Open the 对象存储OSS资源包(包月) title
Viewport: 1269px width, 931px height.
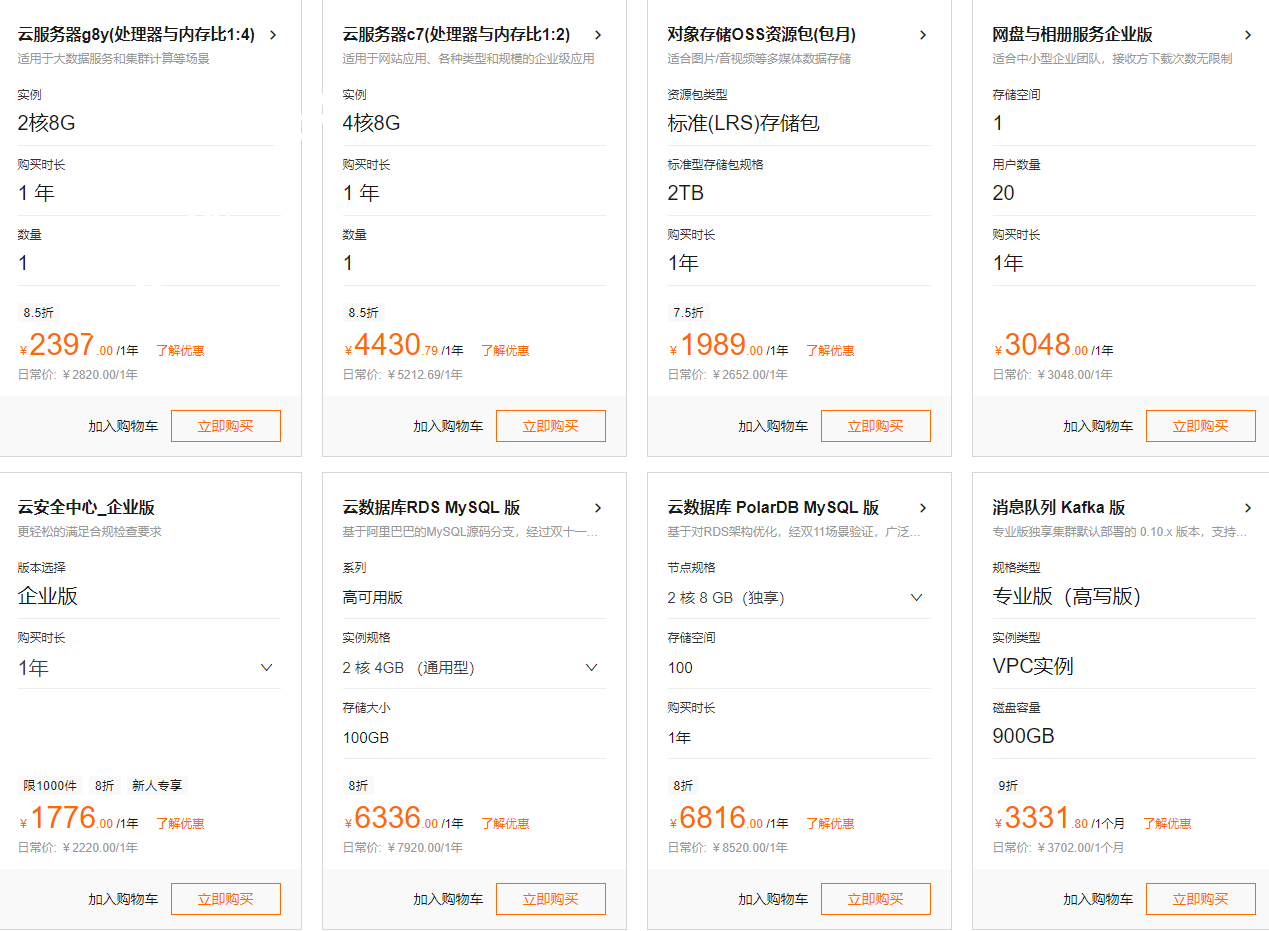761,35
